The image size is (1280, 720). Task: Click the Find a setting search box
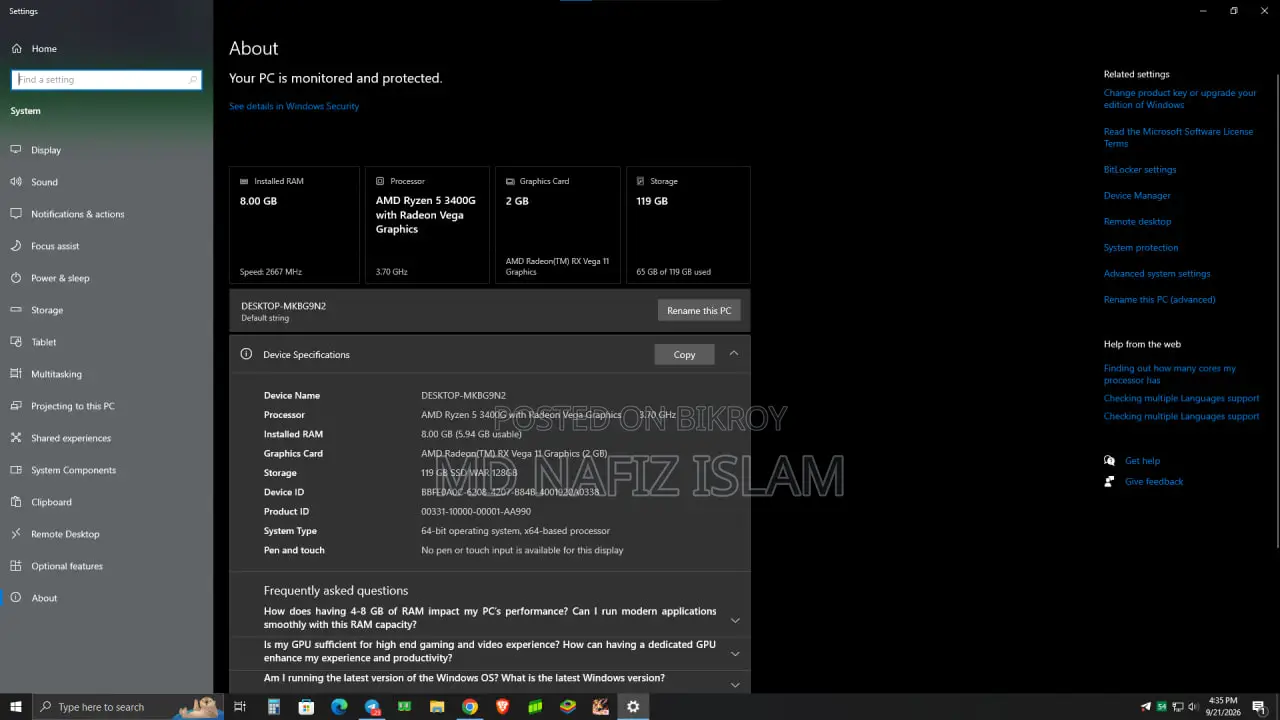[x=106, y=80]
